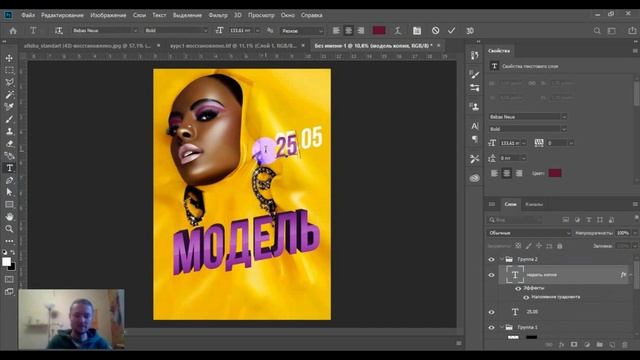Switch to the Каналы tab
This screenshot has width=640, height=360.
tap(533, 204)
